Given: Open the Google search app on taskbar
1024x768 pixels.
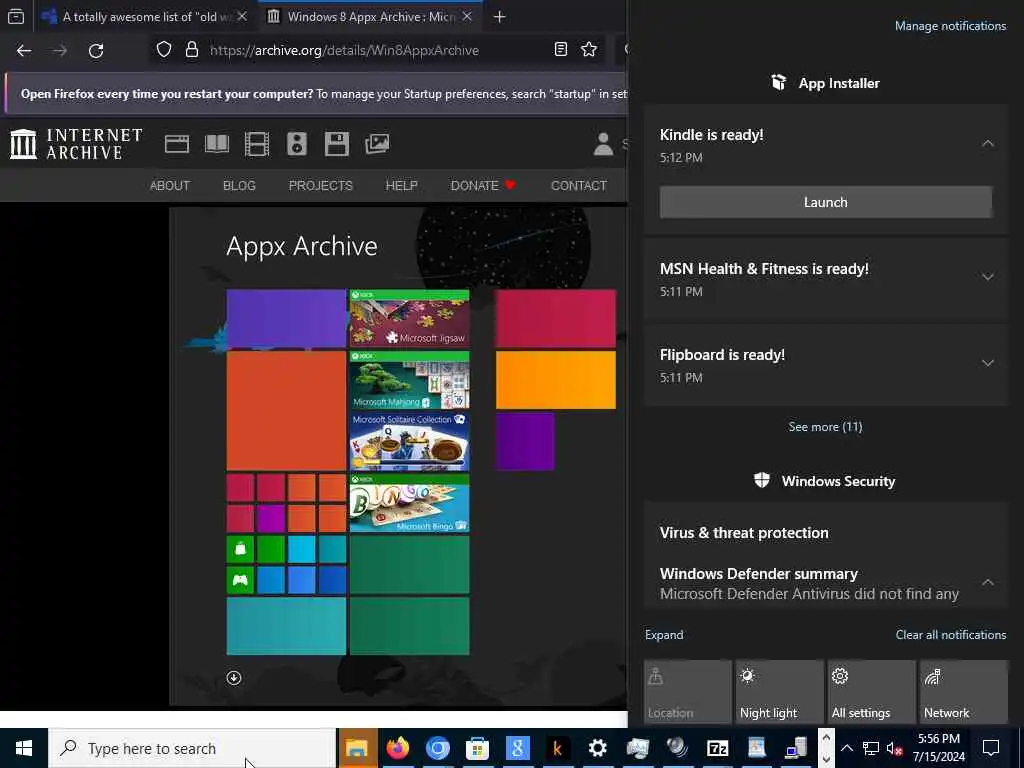Looking at the screenshot, I should point(517,748).
